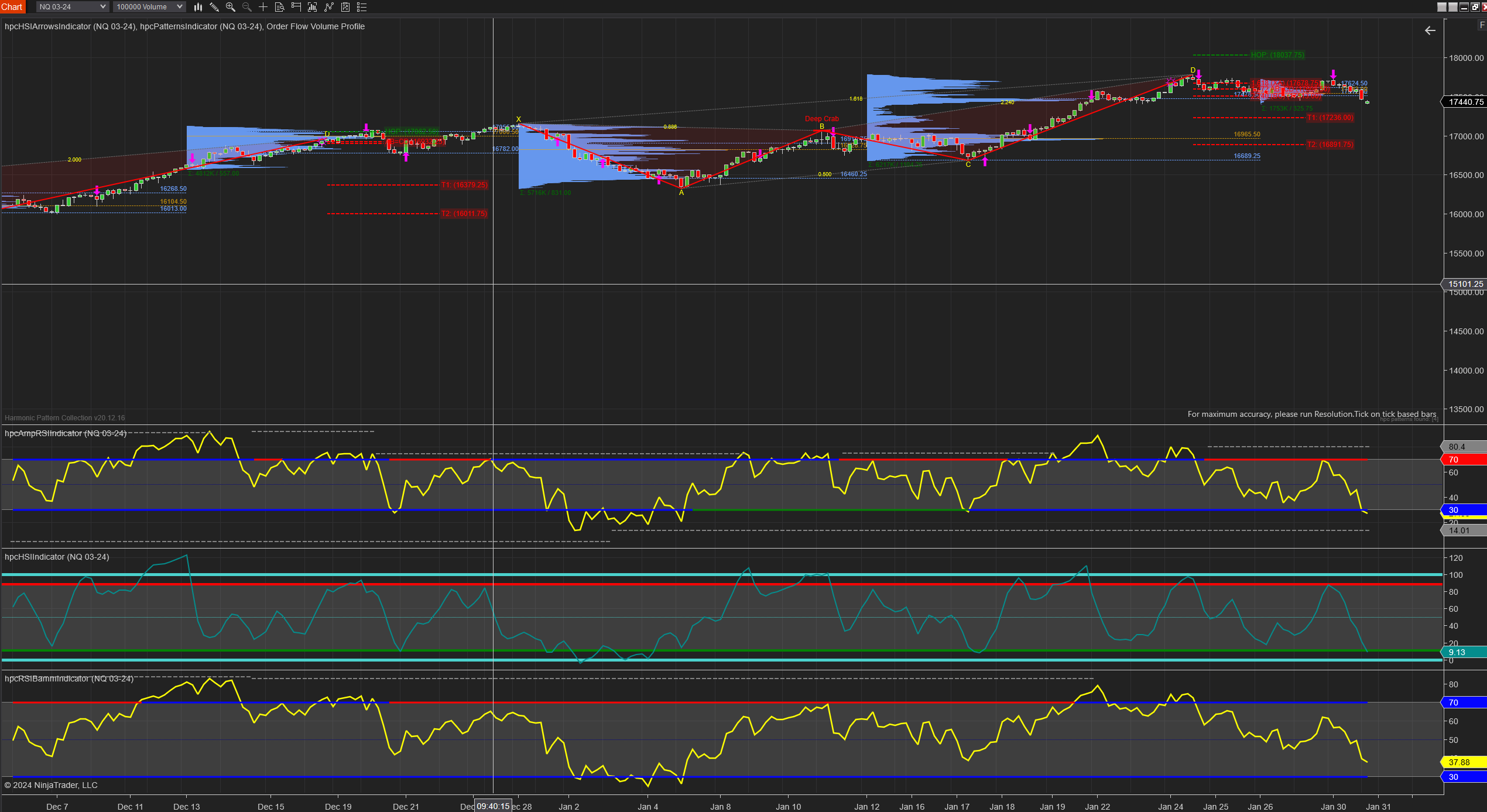Toggle the F fixed-scale button on price axis
The image size is (1487, 812).
pos(1482,25)
